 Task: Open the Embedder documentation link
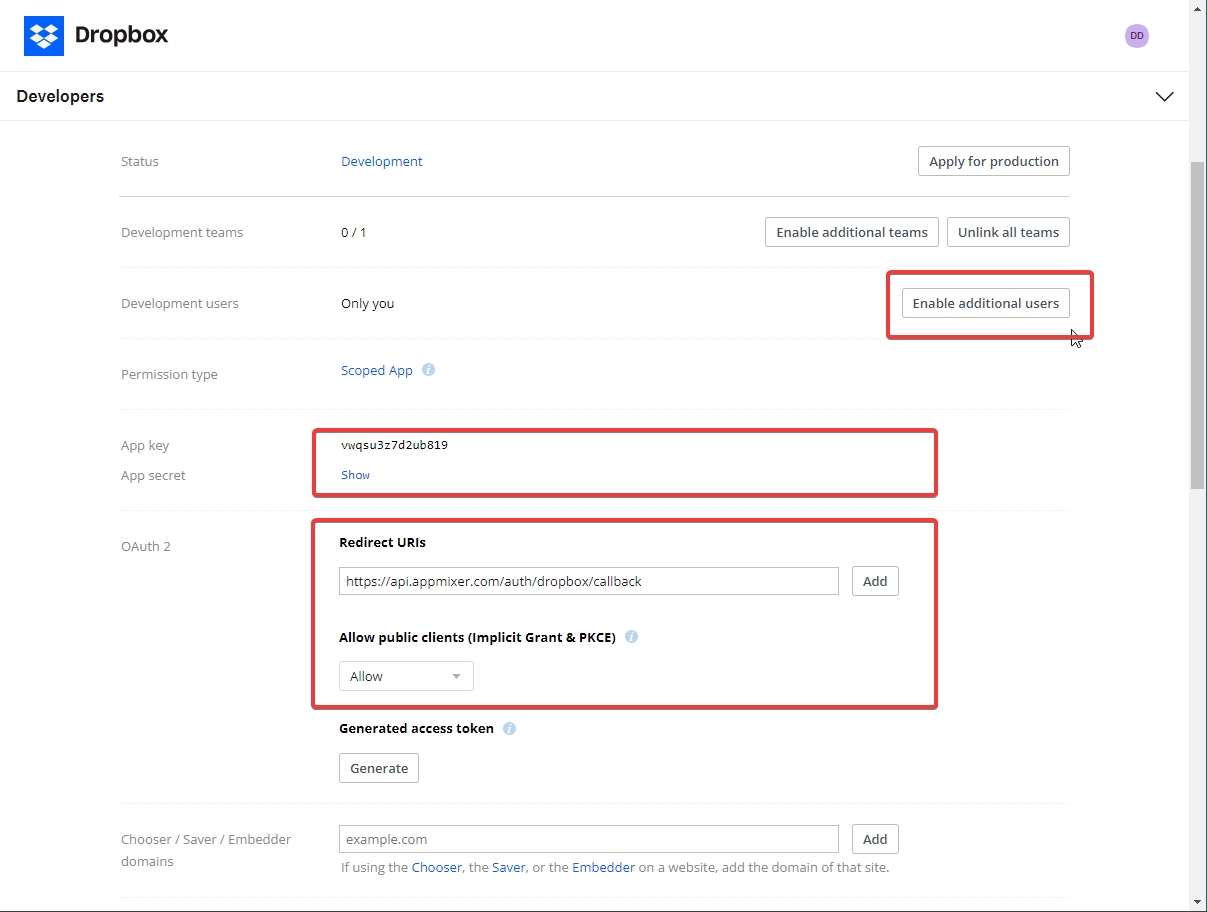[x=603, y=867]
